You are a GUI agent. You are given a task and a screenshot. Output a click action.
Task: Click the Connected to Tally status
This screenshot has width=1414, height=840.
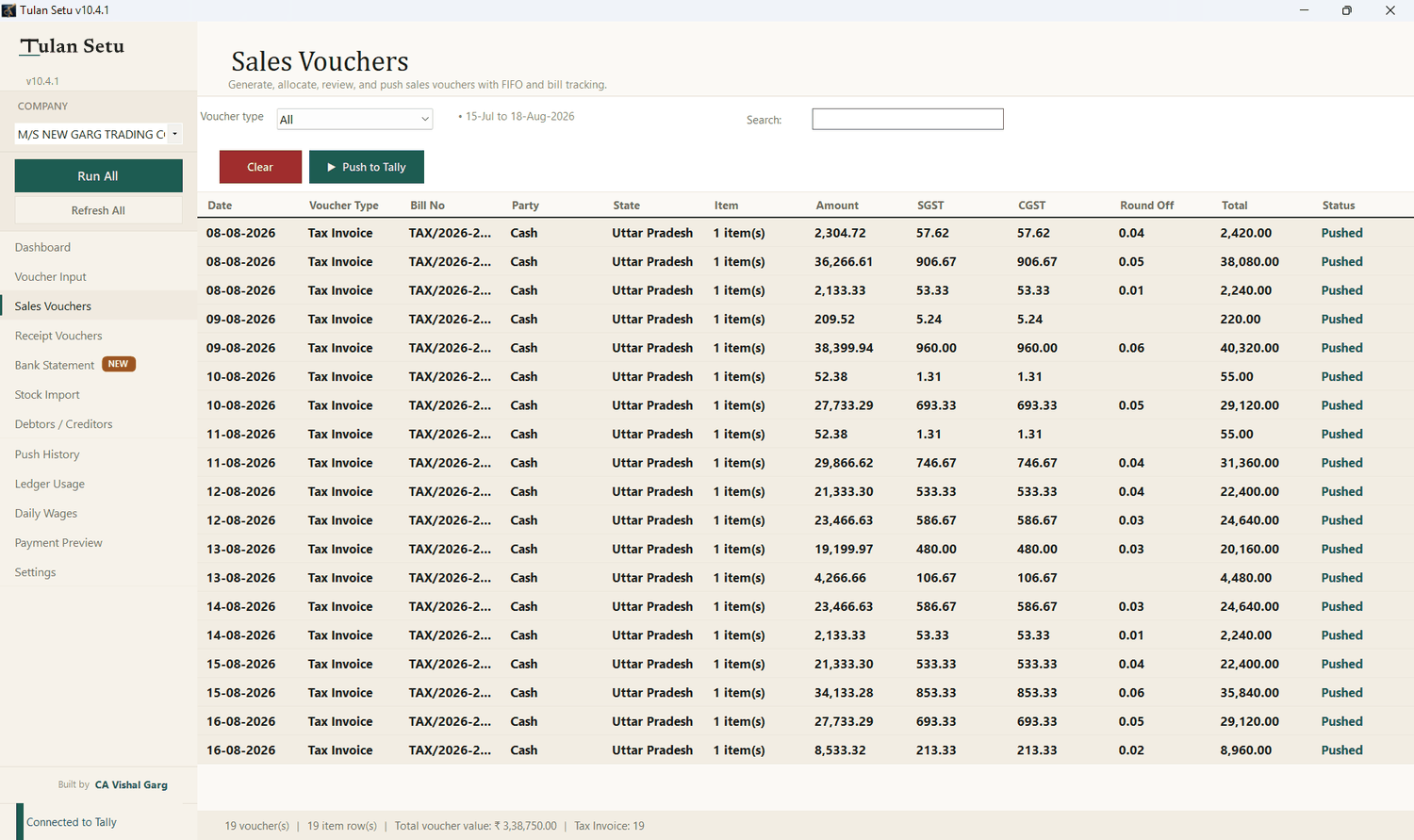tap(72, 822)
